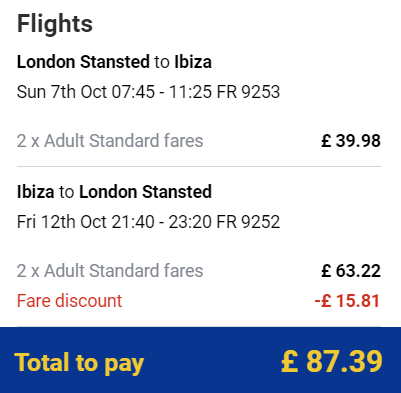Image resolution: width=401 pixels, height=393 pixels.
Task: Click flight number FR 9252
Action: 248,222
